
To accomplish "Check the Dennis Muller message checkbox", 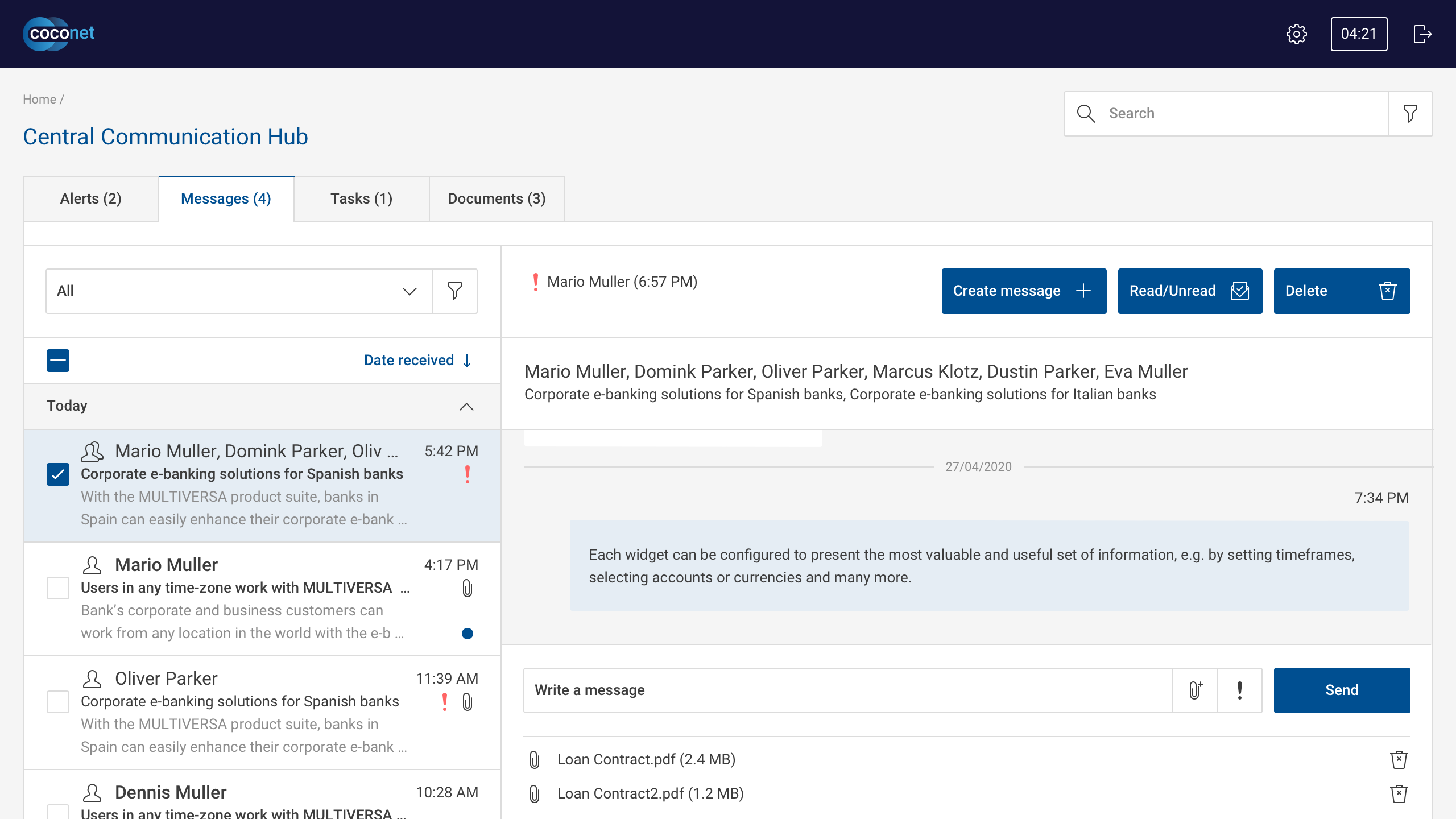I will tap(58, 812).
